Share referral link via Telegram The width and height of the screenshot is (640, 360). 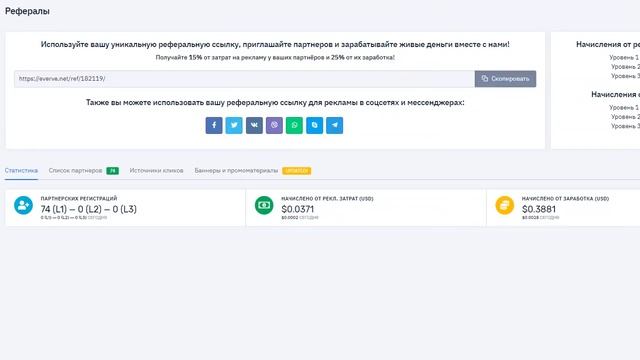(334, 125)
